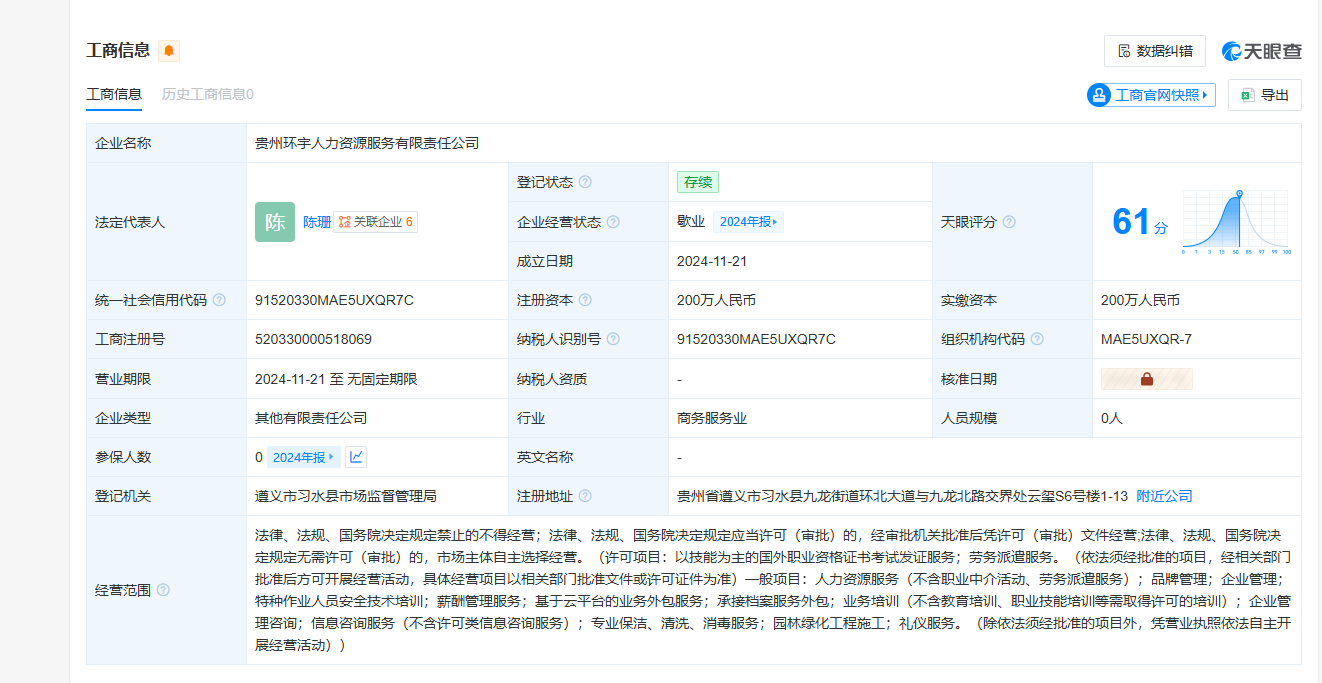Click the help icon beside 统一社会信用代码

[x=219, y=300]
